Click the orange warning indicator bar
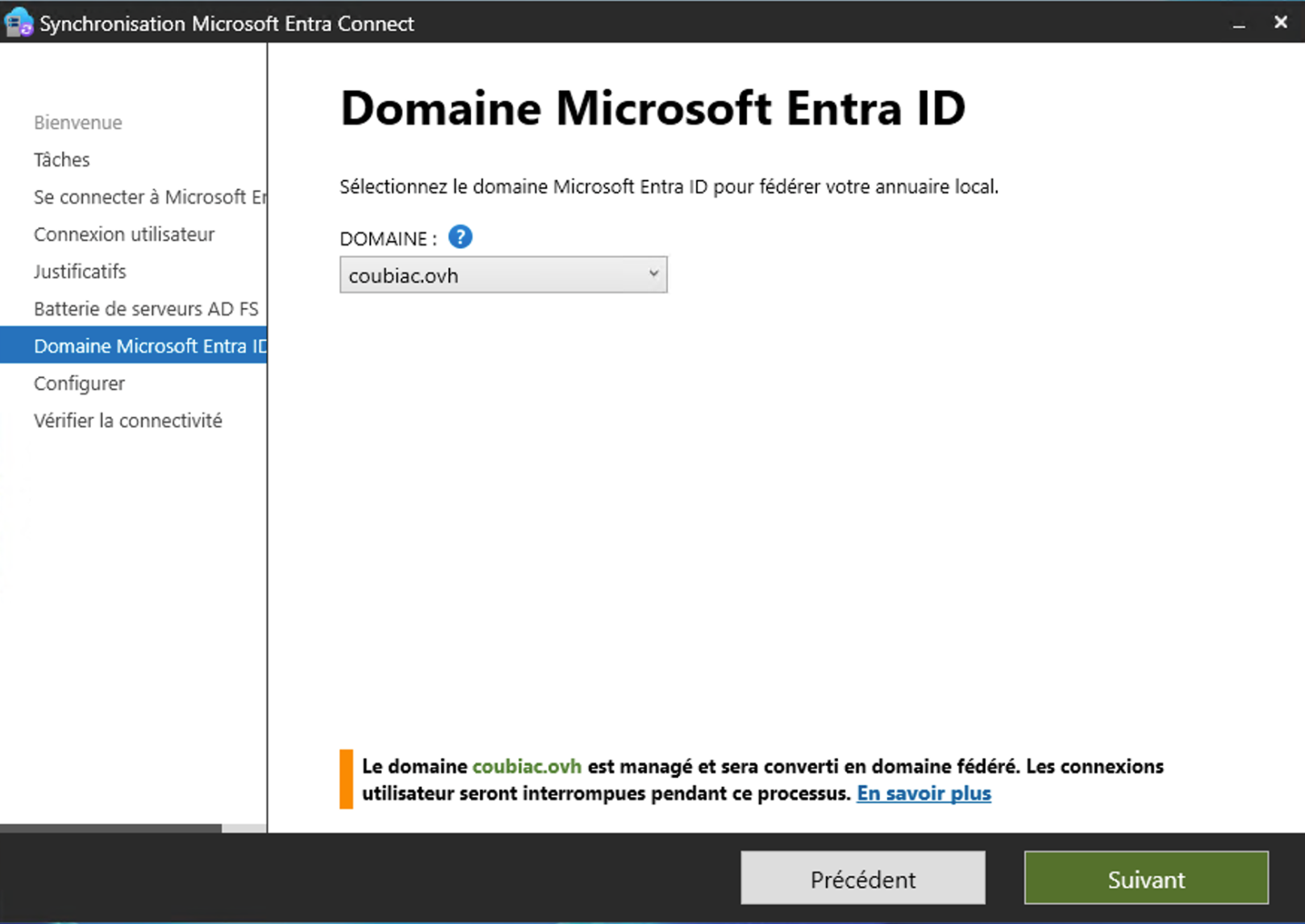This screenshot has width=1305, height=924. click(x=346, y=779)
